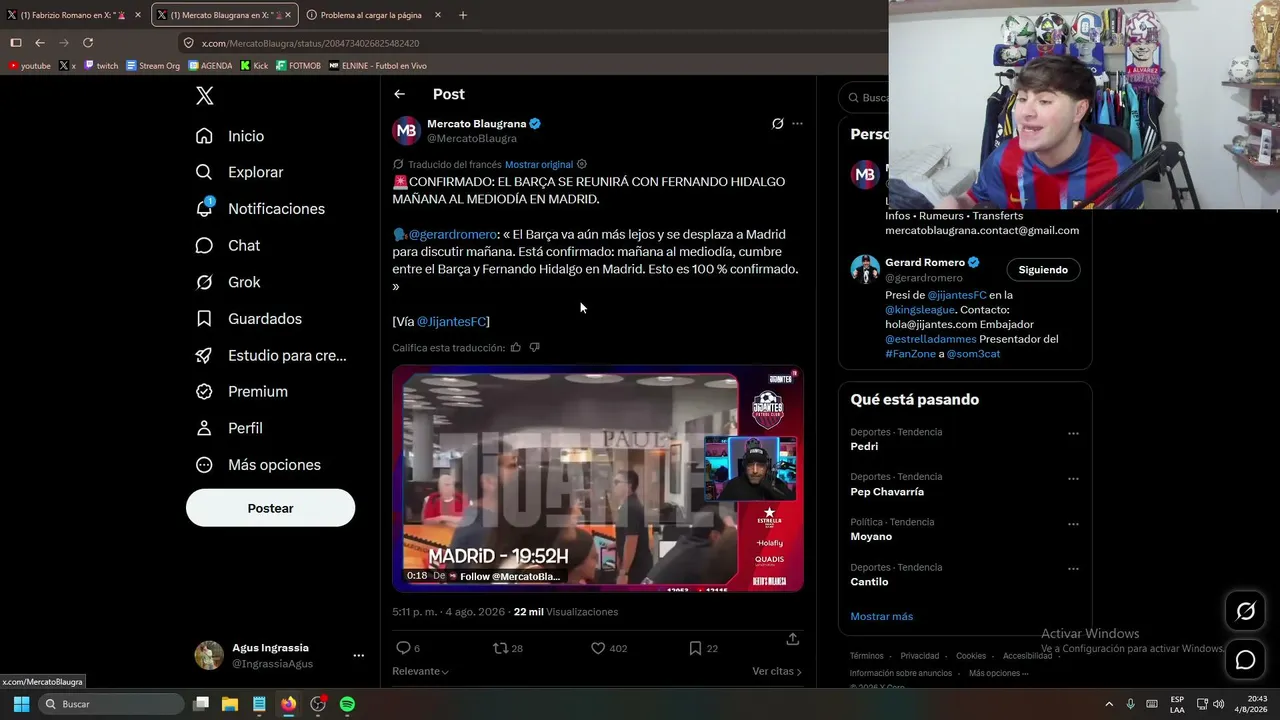Screen dimensions: 1280x720
Task: Open account menu beside Agus Ingrassia
Action: tap(358, 655)
